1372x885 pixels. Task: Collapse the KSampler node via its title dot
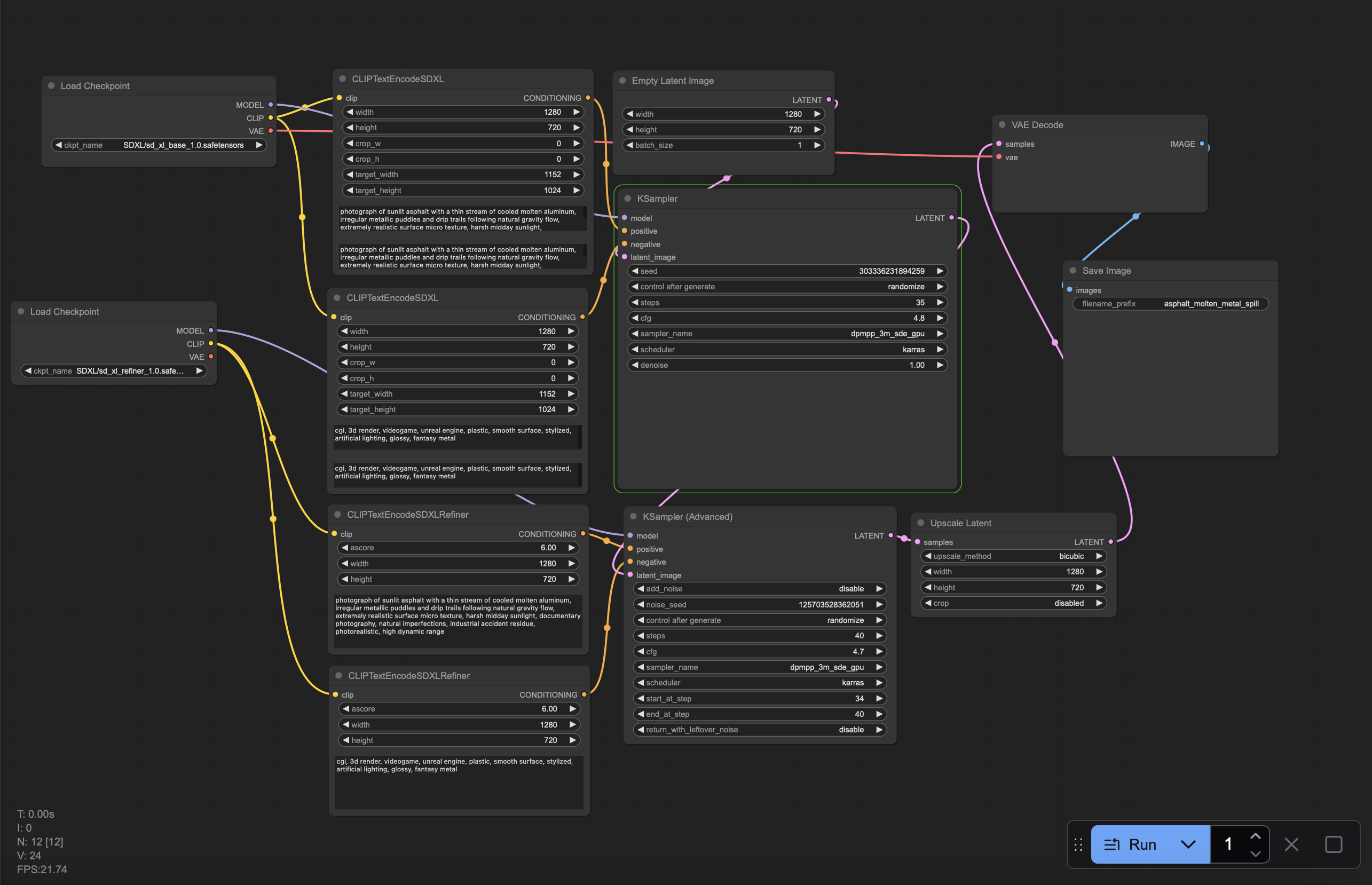[628, 198]
